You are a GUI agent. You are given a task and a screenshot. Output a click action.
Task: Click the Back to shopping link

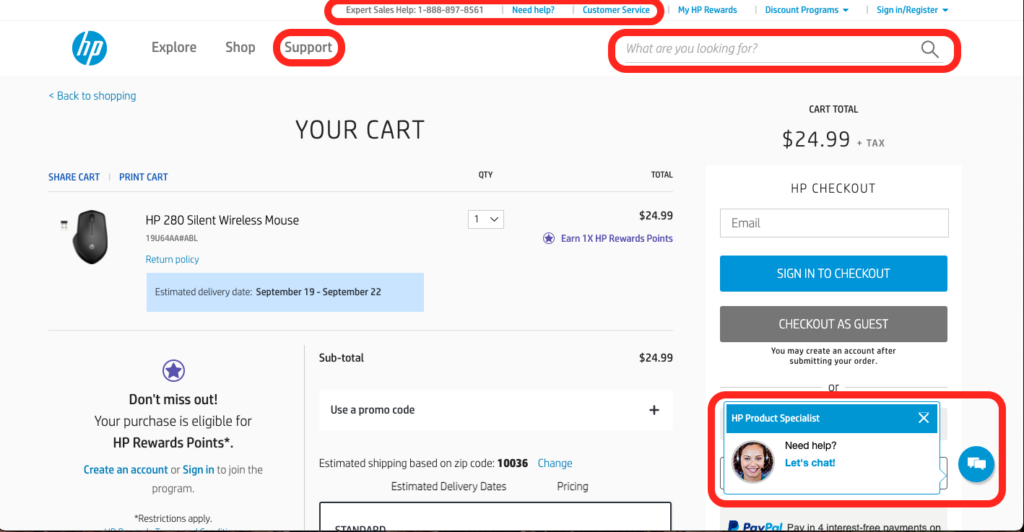click(92, 96)
